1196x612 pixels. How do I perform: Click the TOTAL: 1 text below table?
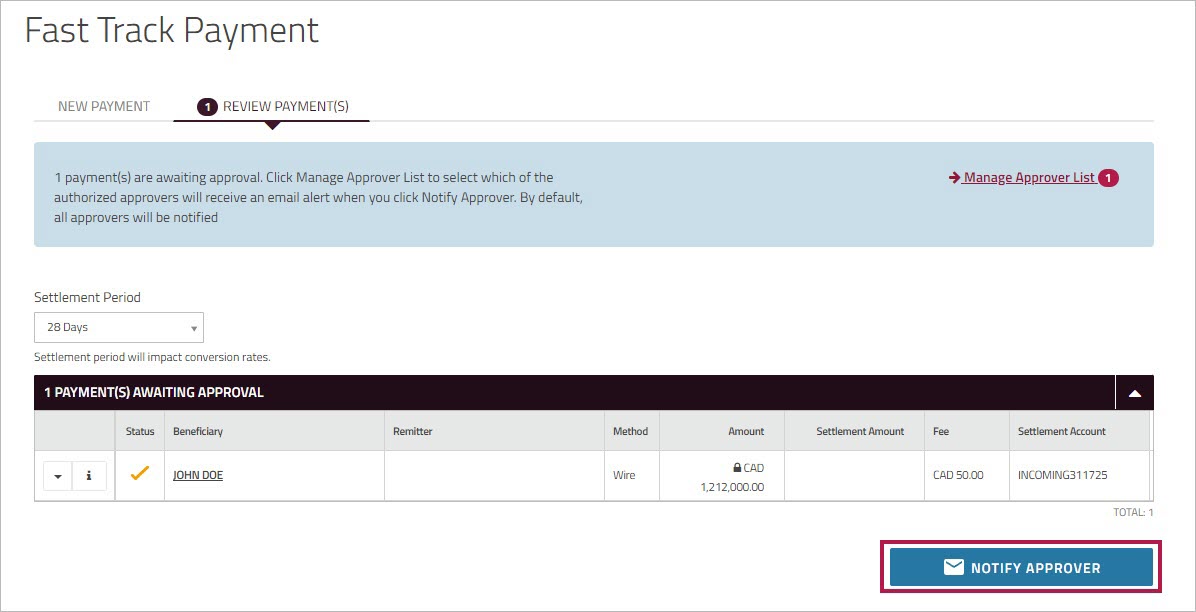coord(1133,513)
